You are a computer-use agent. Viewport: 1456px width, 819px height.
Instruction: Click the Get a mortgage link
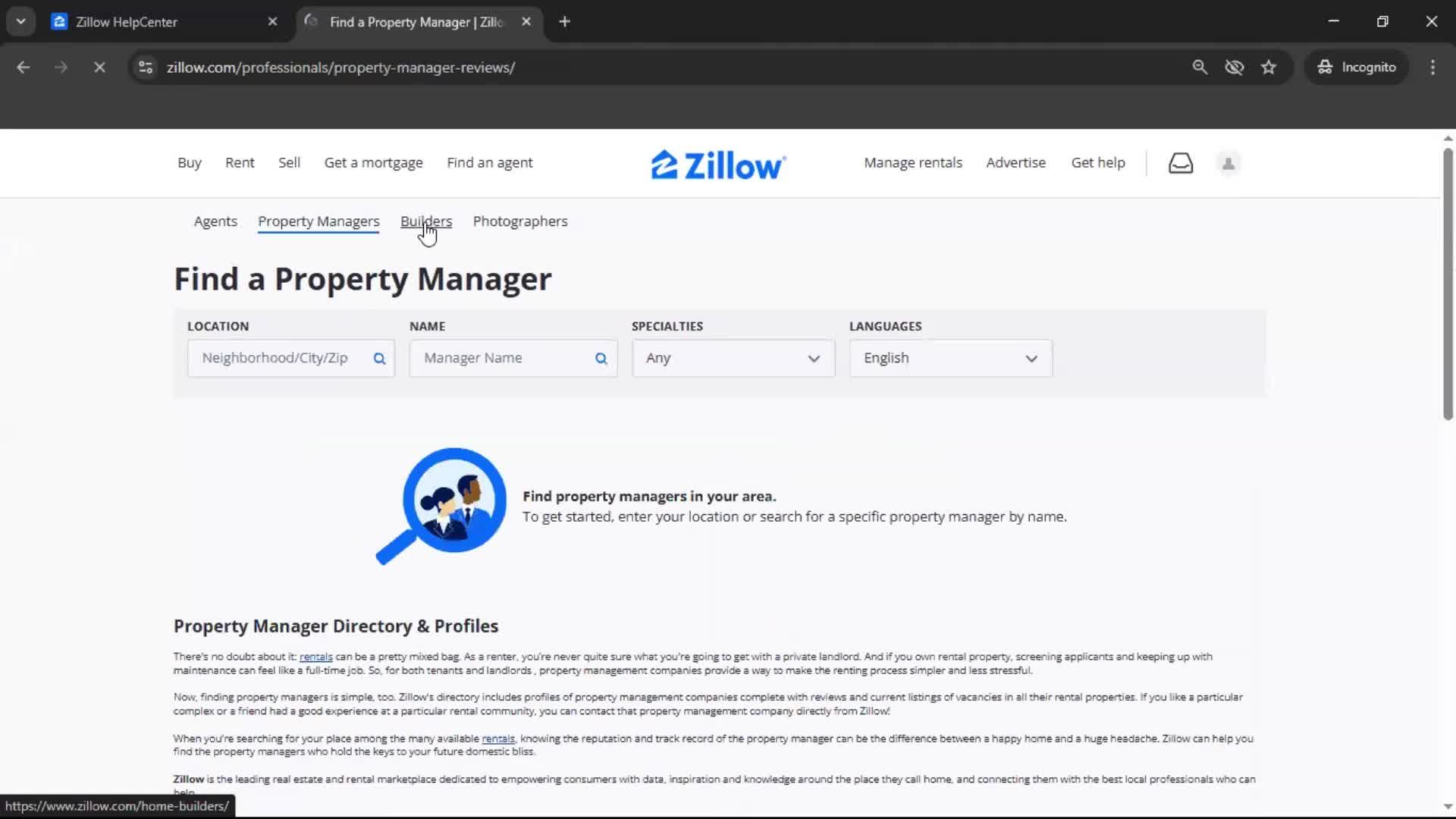(373, 163)
